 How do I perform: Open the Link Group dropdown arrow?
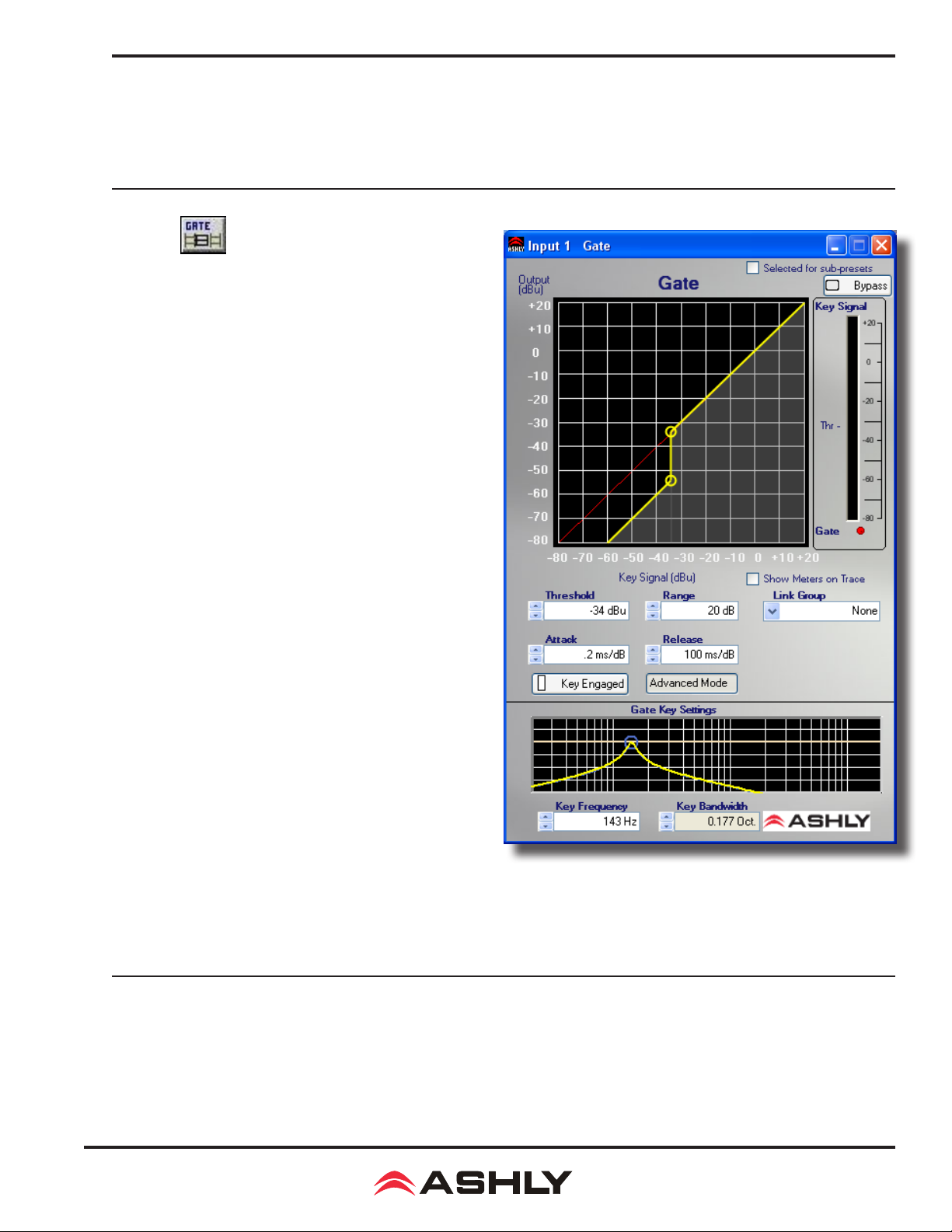pos(772,611)
